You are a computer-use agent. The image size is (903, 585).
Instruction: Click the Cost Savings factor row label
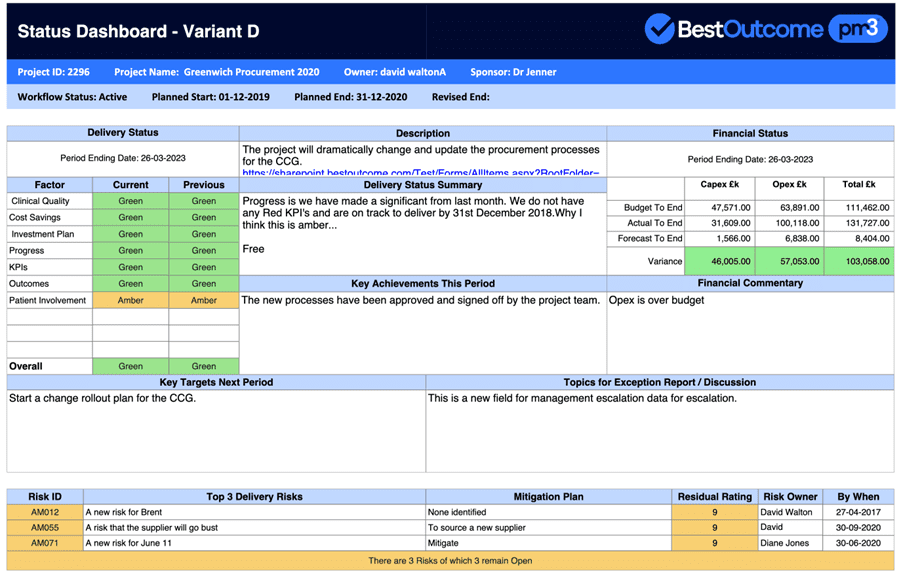pos(35,218)
